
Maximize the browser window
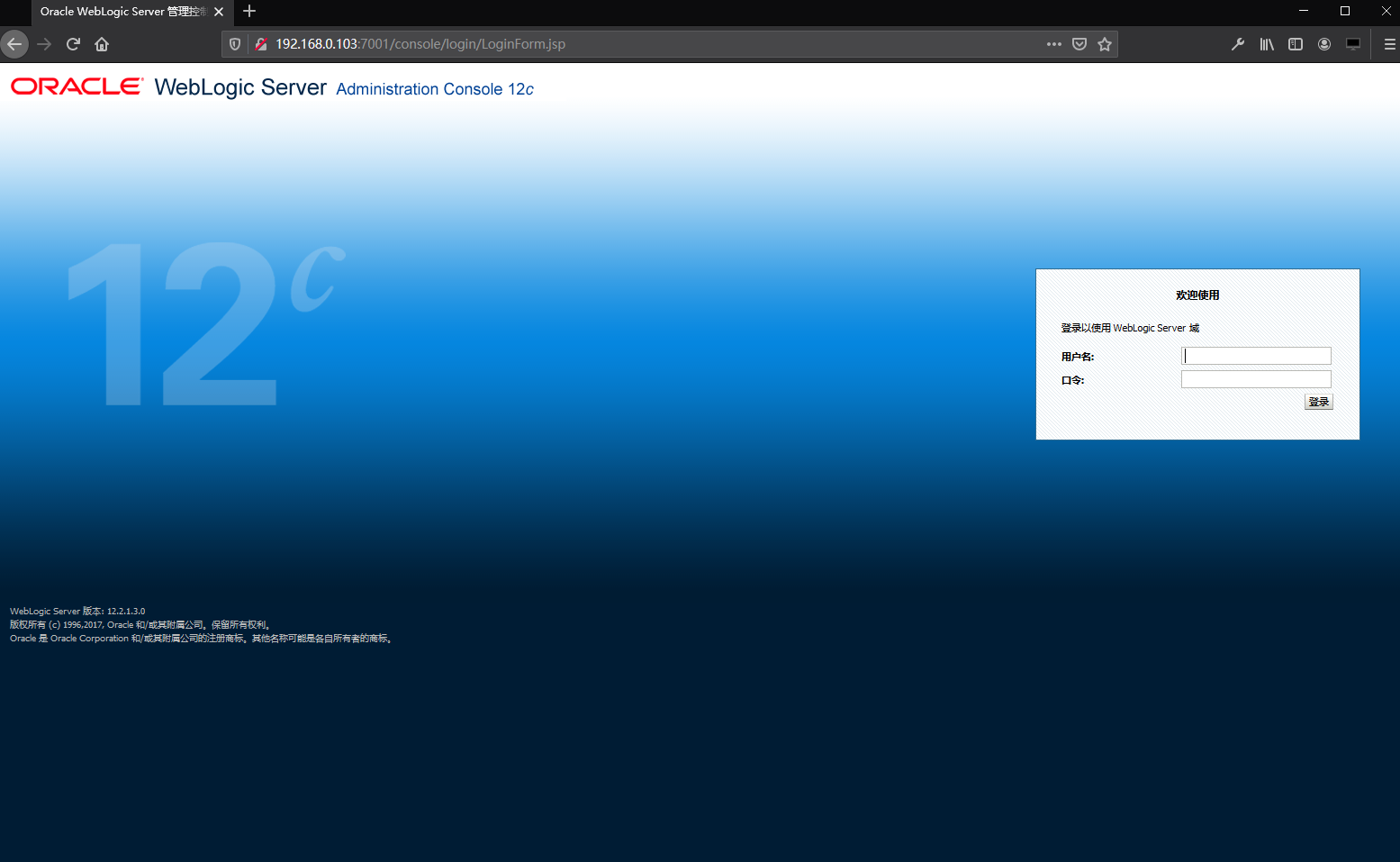point(1345,11)
